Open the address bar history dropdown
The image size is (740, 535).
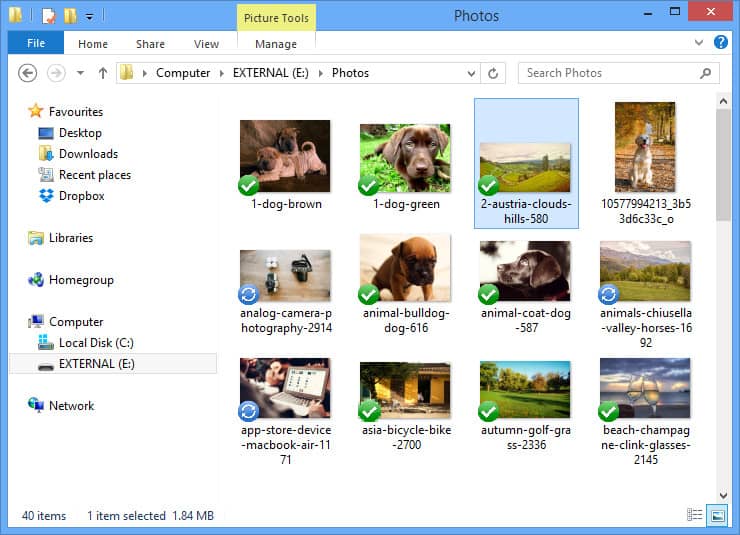[471, 74]
